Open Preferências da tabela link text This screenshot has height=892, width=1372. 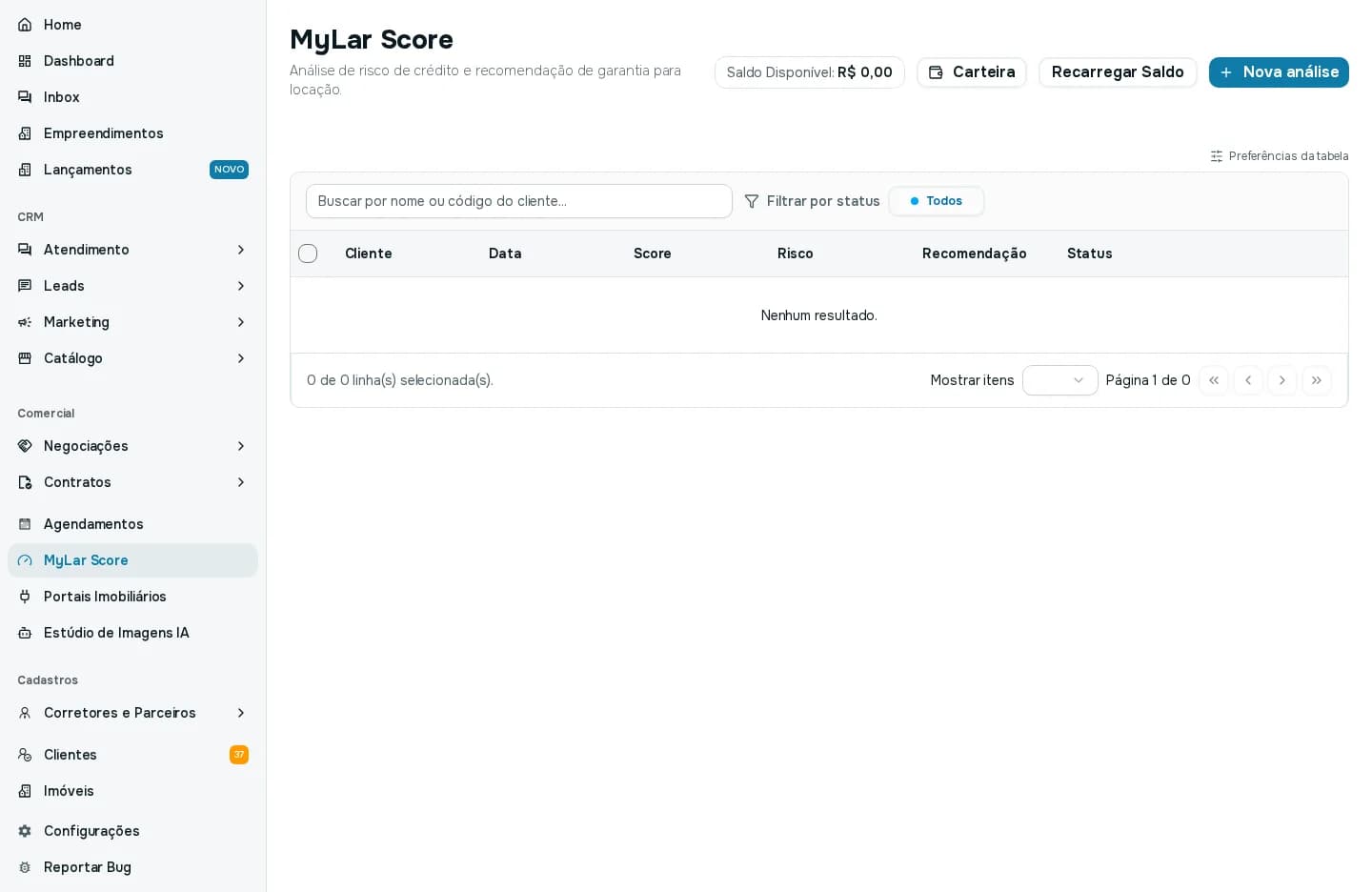[x=1288, y=156]
